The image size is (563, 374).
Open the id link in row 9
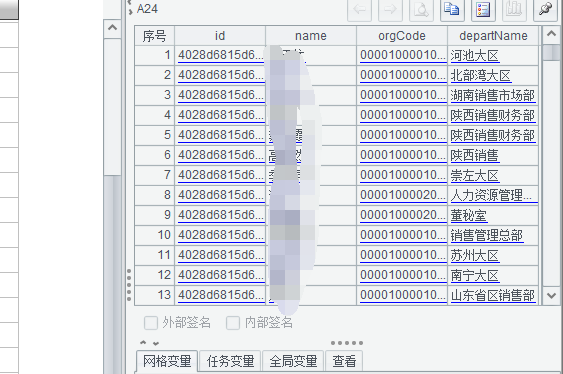coord(221,215)
